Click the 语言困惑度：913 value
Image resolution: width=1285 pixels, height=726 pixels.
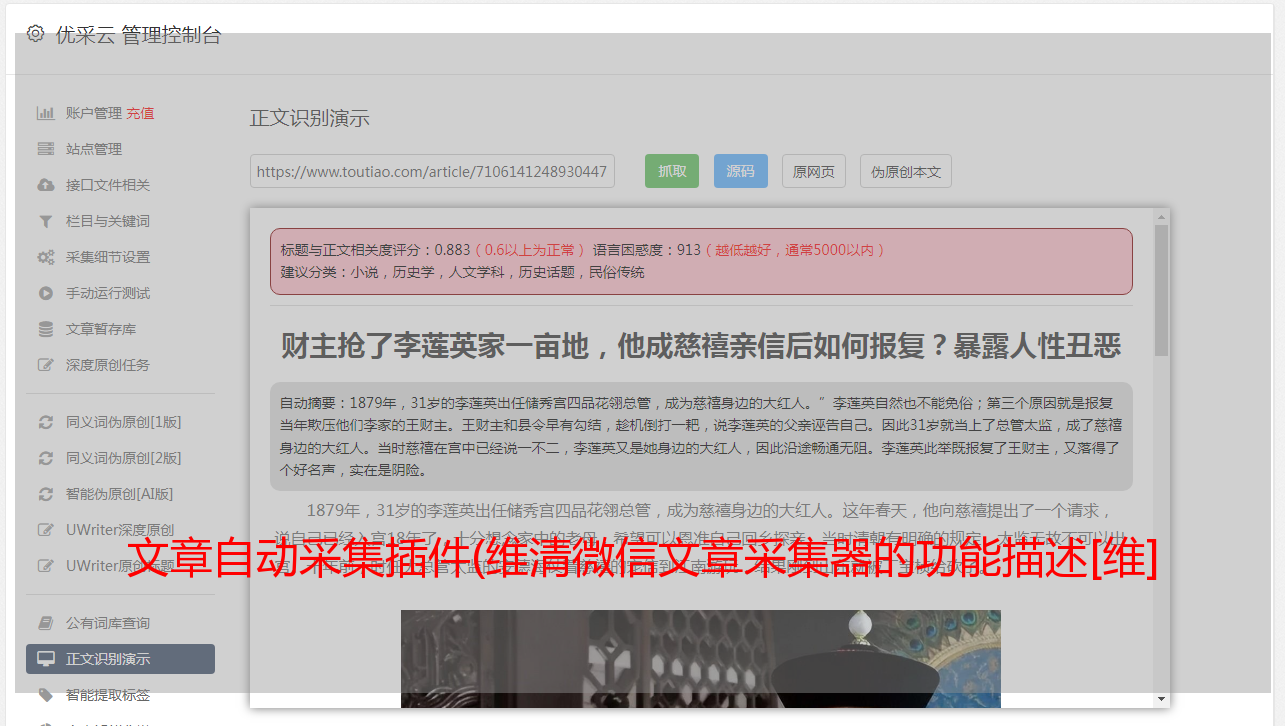pos(647,250)
